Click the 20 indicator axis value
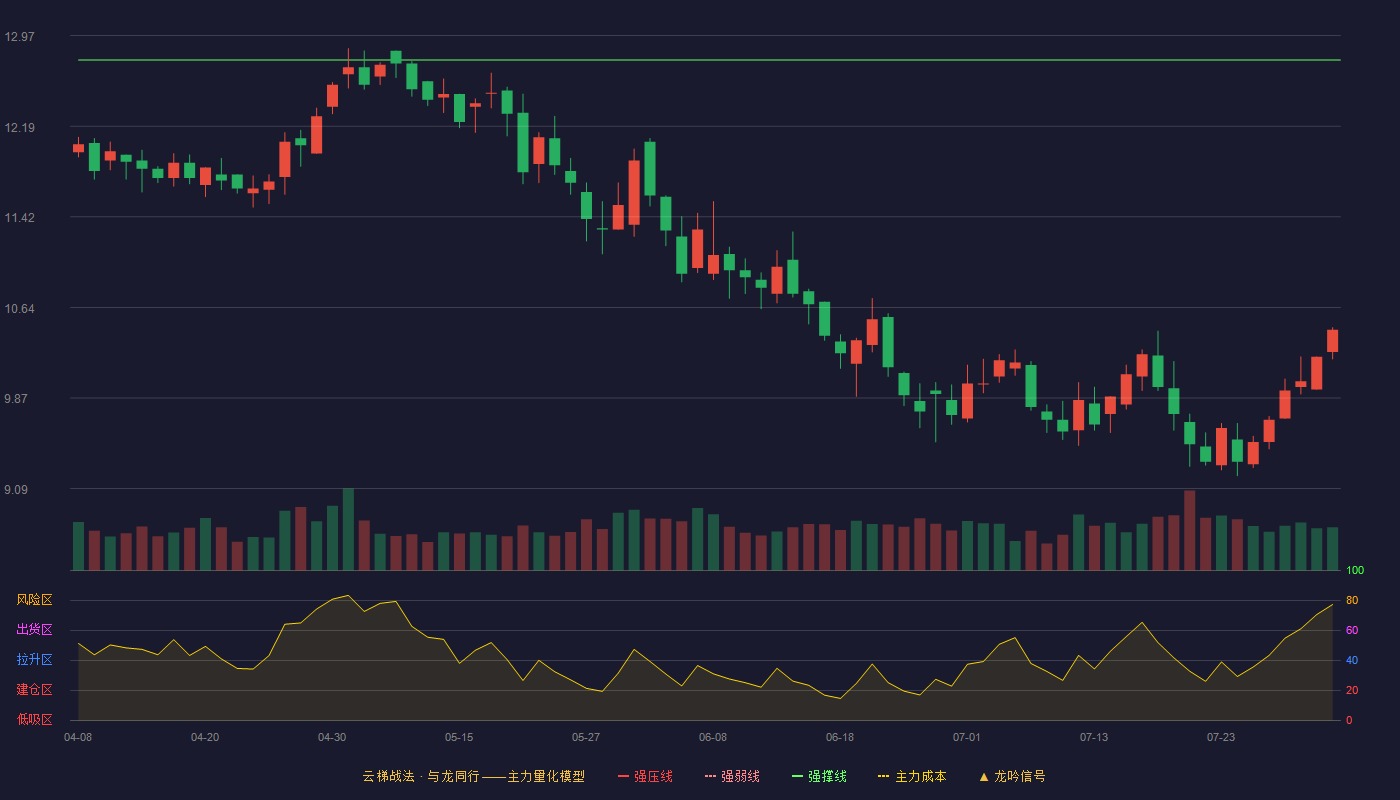The height and width of the screenshot is (800, 1400). (x=1352, y=690)
